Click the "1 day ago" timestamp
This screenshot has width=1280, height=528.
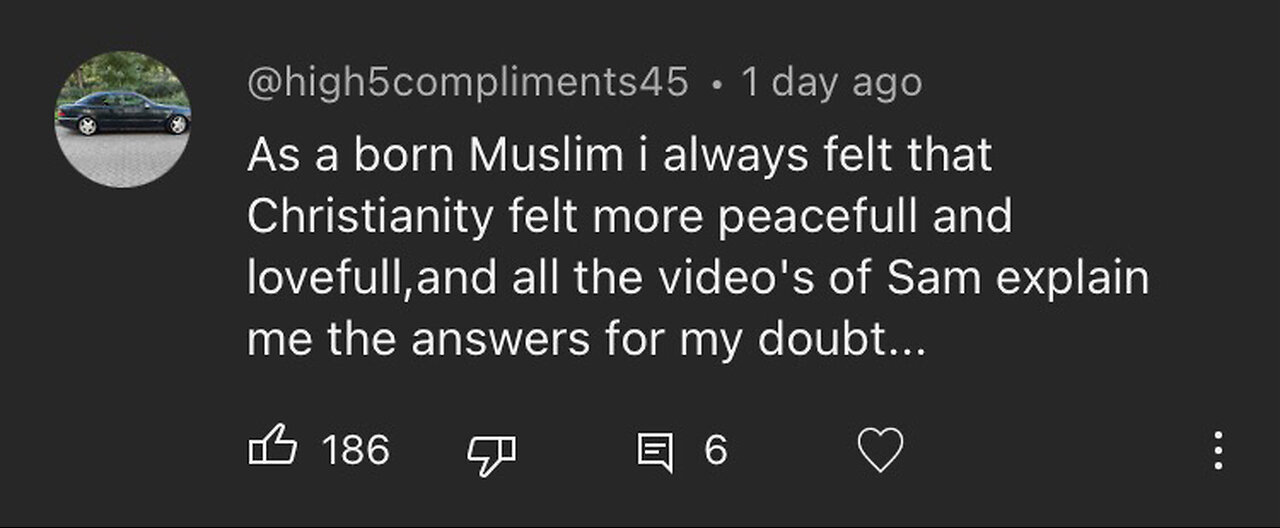(x=831, y=83)
